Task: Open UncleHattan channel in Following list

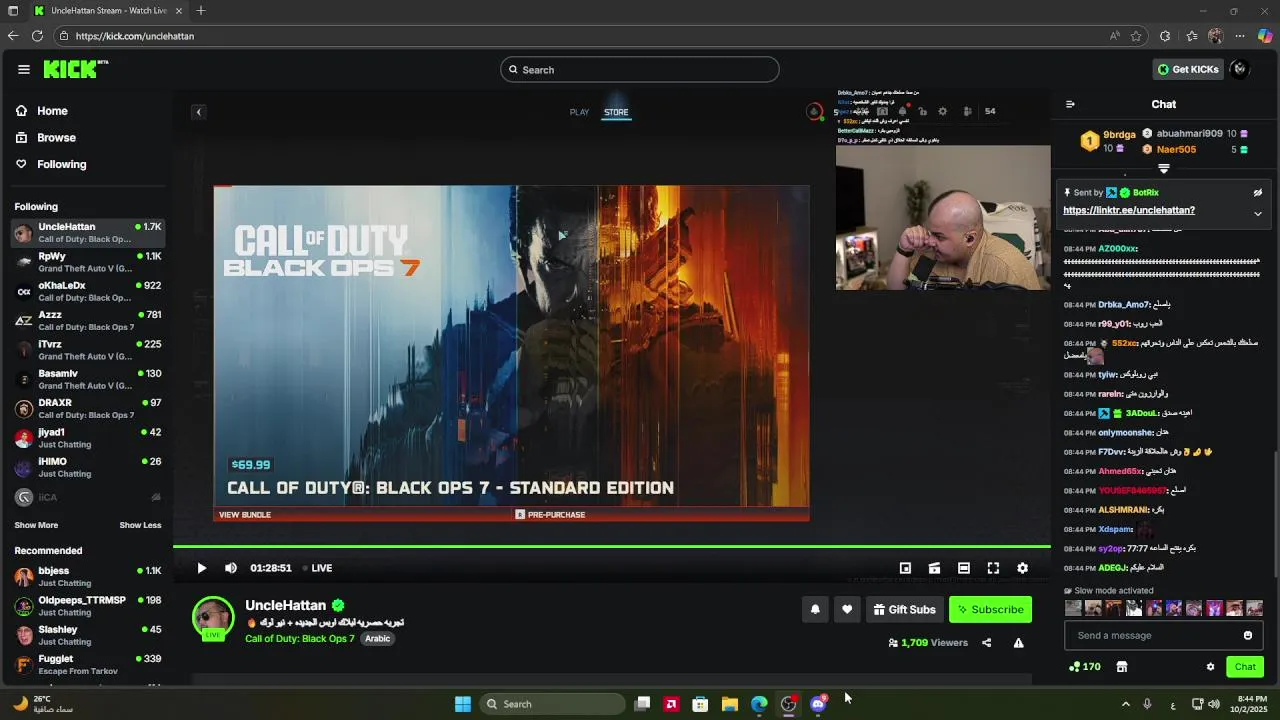Action: [x=88, y=233]
